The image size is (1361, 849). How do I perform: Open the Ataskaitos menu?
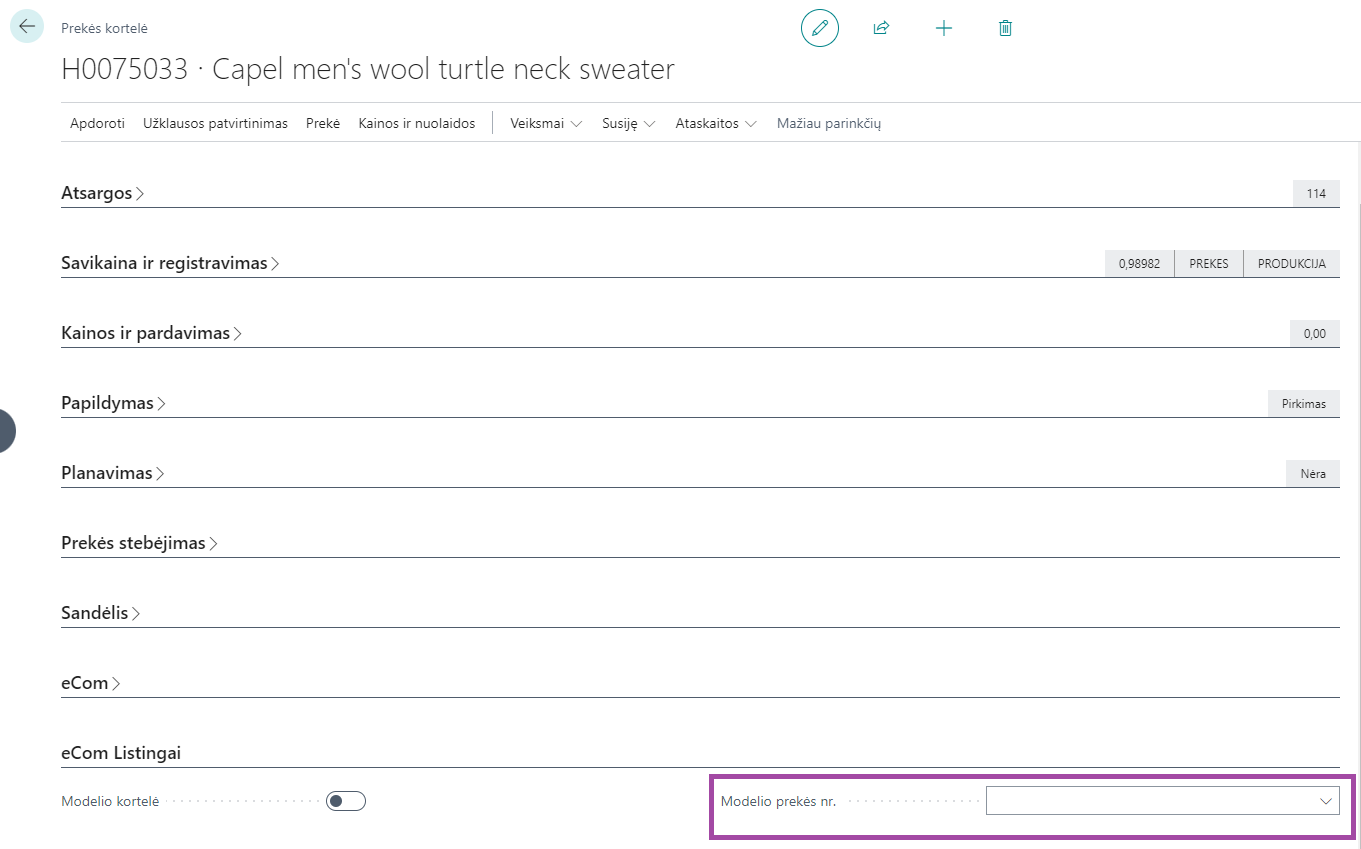tap(716, 123)
